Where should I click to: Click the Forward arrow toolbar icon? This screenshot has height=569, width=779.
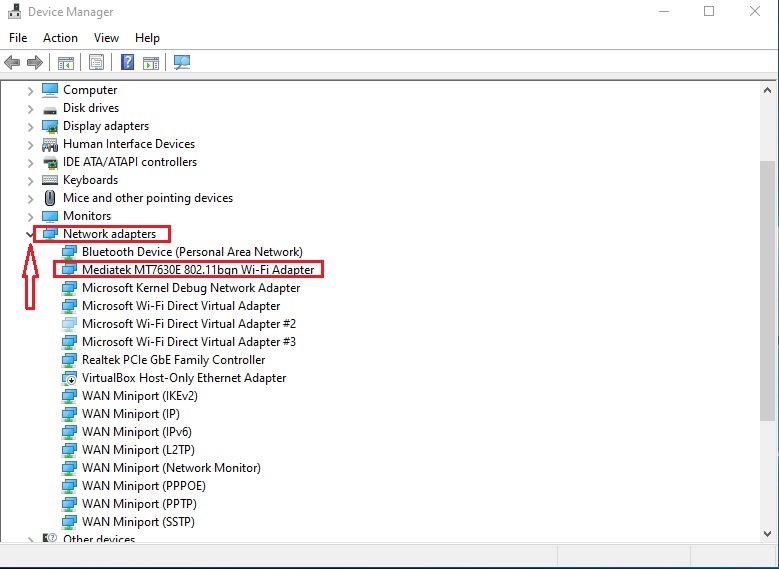point(35,62)
